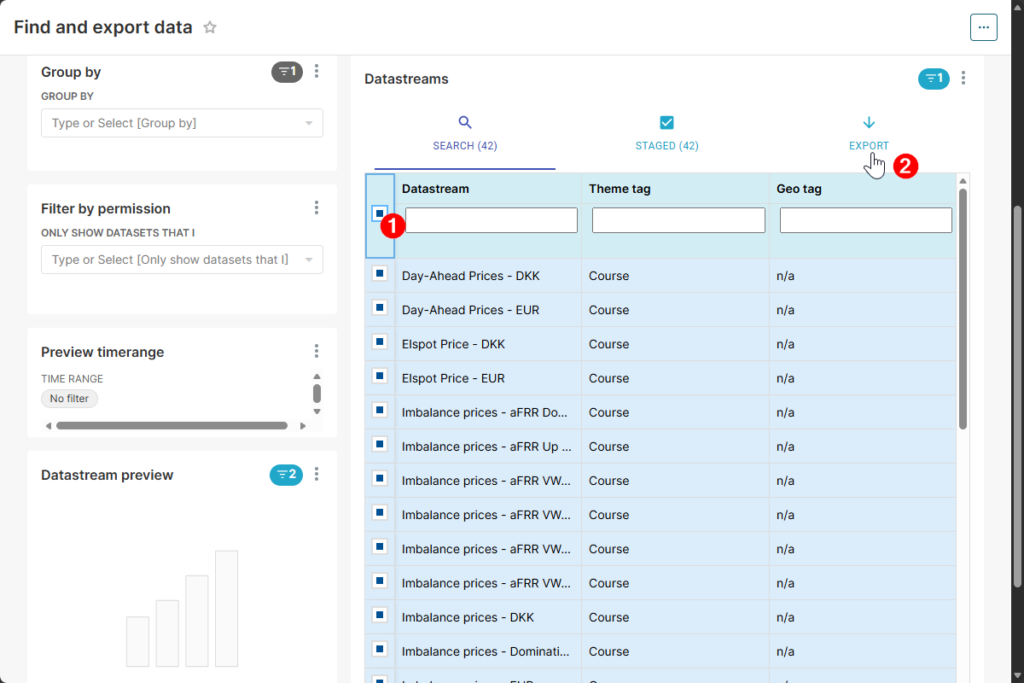Open Only show datasets that I dropdown
The width and height of the screenshot is (1024, 683).
(x=182, y=259)
